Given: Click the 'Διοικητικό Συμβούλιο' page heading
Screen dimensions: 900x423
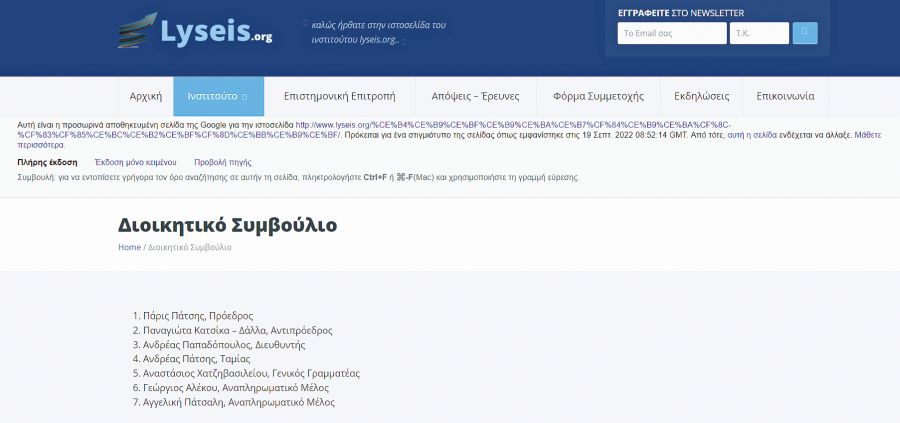Looking at the screenshot, I should click(227, 224).
